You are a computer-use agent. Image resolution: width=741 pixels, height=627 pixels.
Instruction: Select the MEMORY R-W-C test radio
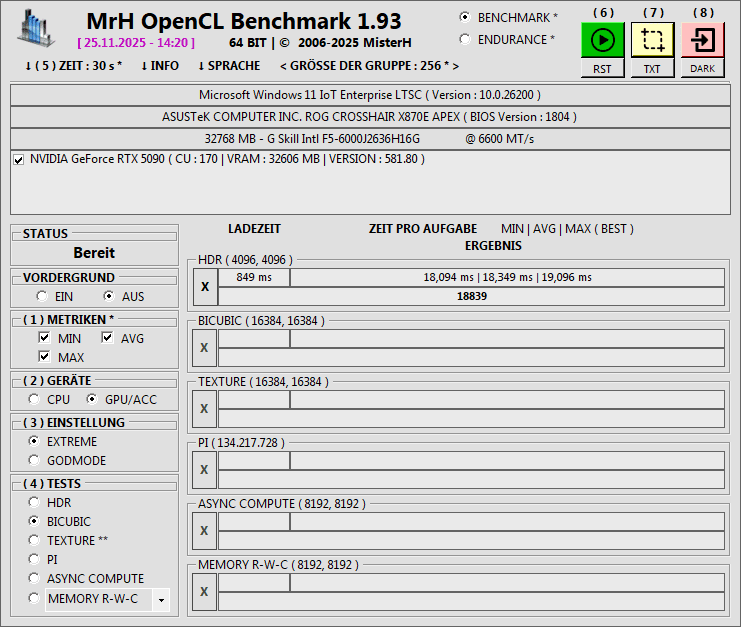[x=34, y=598]
